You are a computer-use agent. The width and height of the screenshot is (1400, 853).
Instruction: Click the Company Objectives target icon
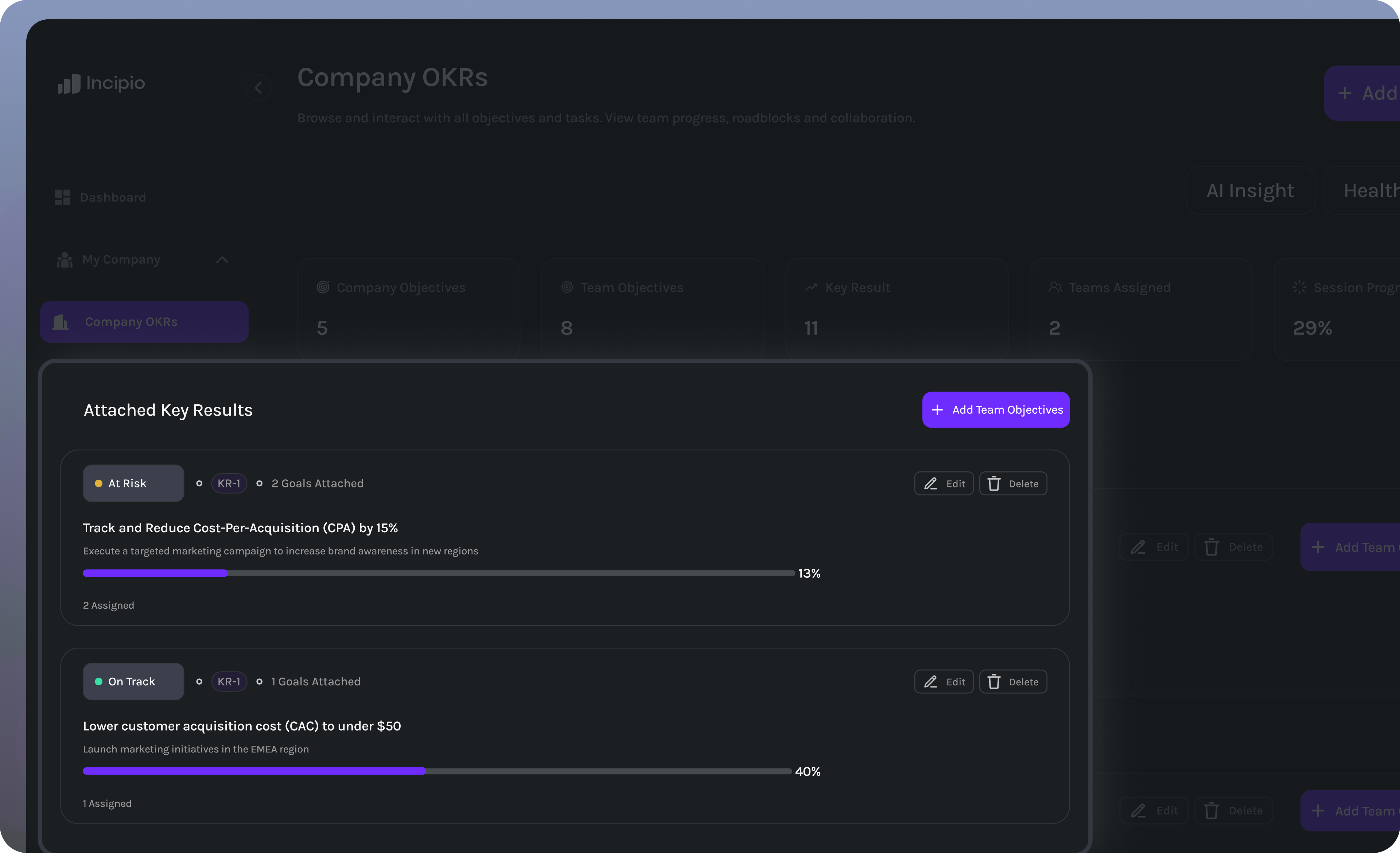323,287
